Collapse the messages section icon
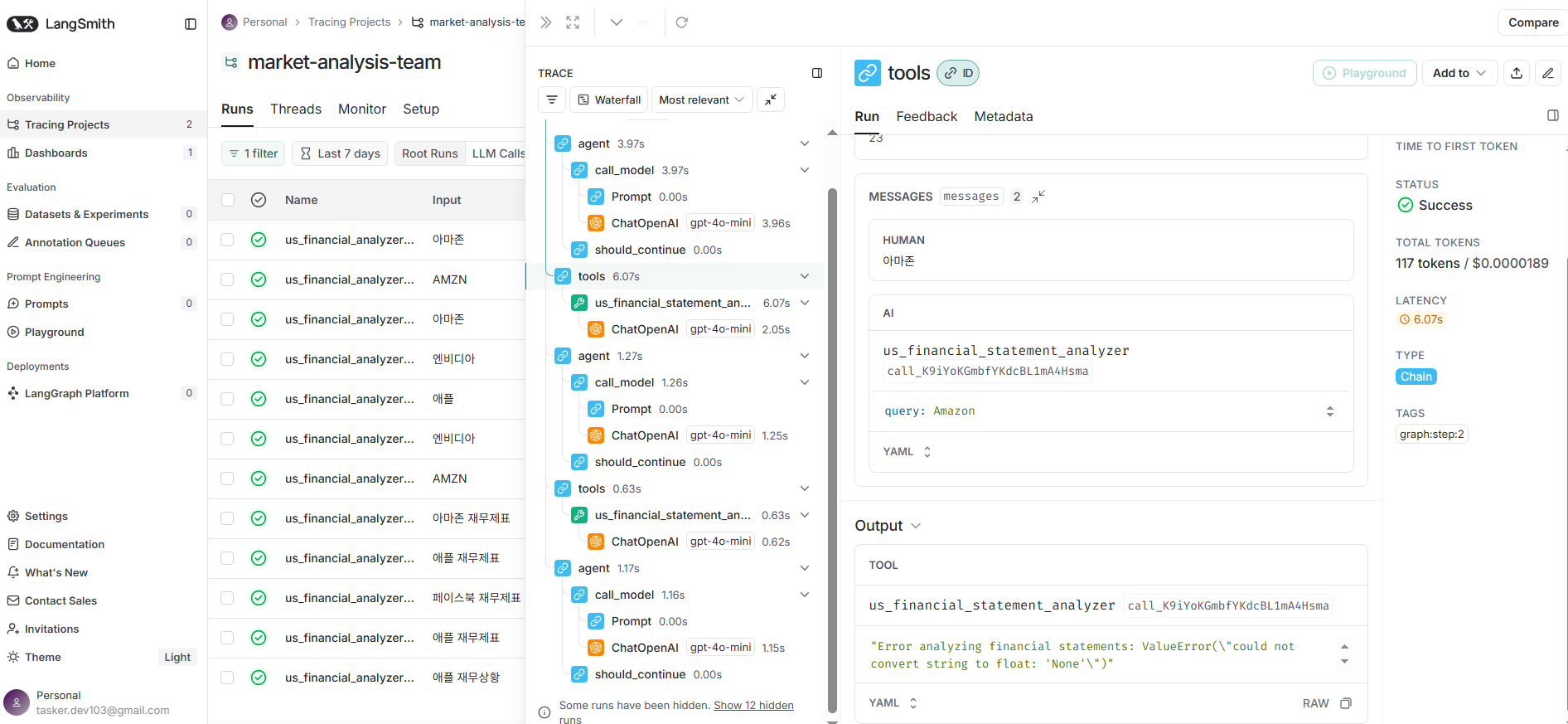 pos(1038,197)
